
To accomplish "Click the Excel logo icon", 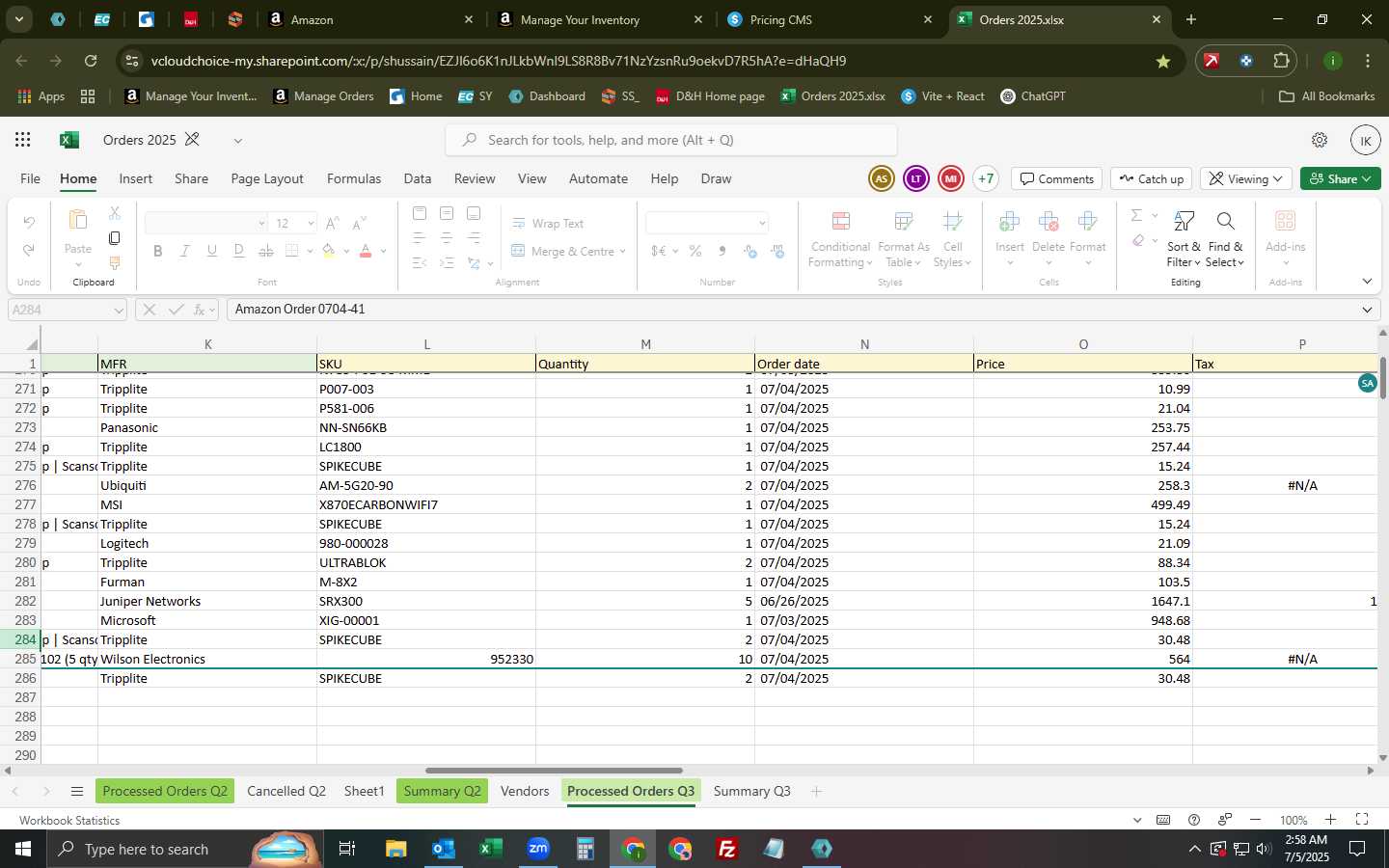I will tap(68, 140).
